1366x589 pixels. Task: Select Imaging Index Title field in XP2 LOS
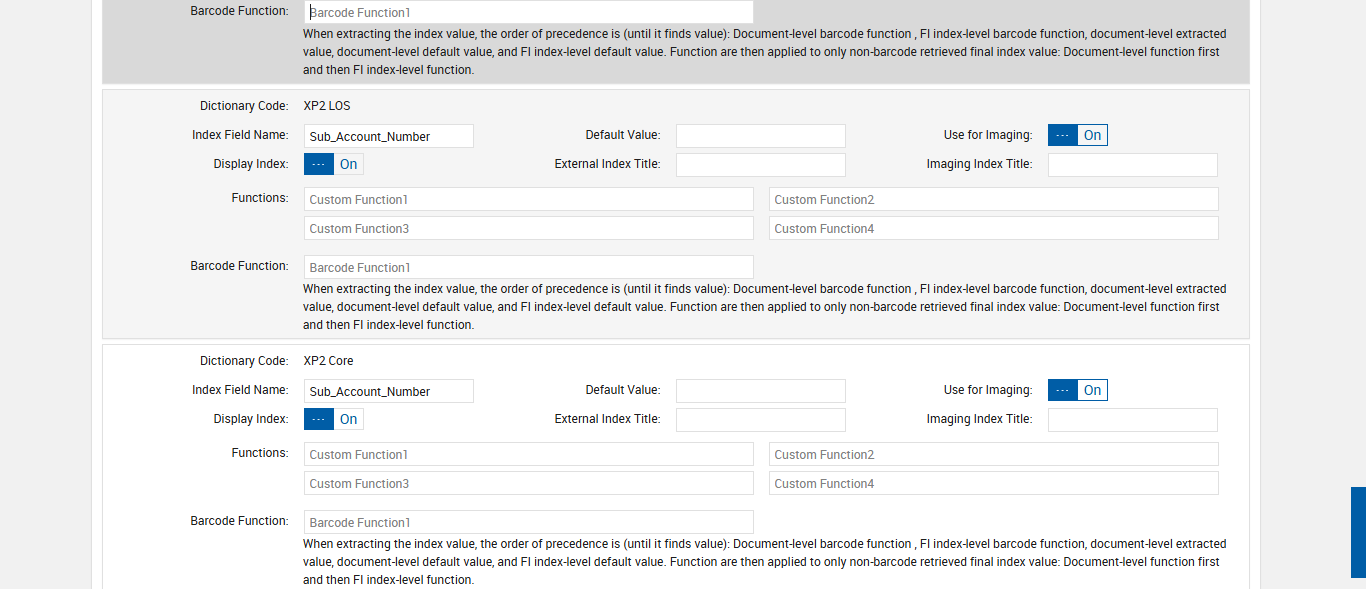click(1132, 165)
